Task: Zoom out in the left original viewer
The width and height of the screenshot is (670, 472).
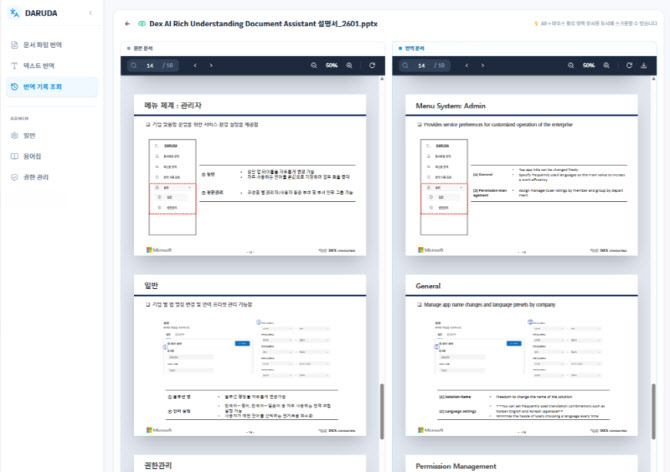Action: coord(311,66)
